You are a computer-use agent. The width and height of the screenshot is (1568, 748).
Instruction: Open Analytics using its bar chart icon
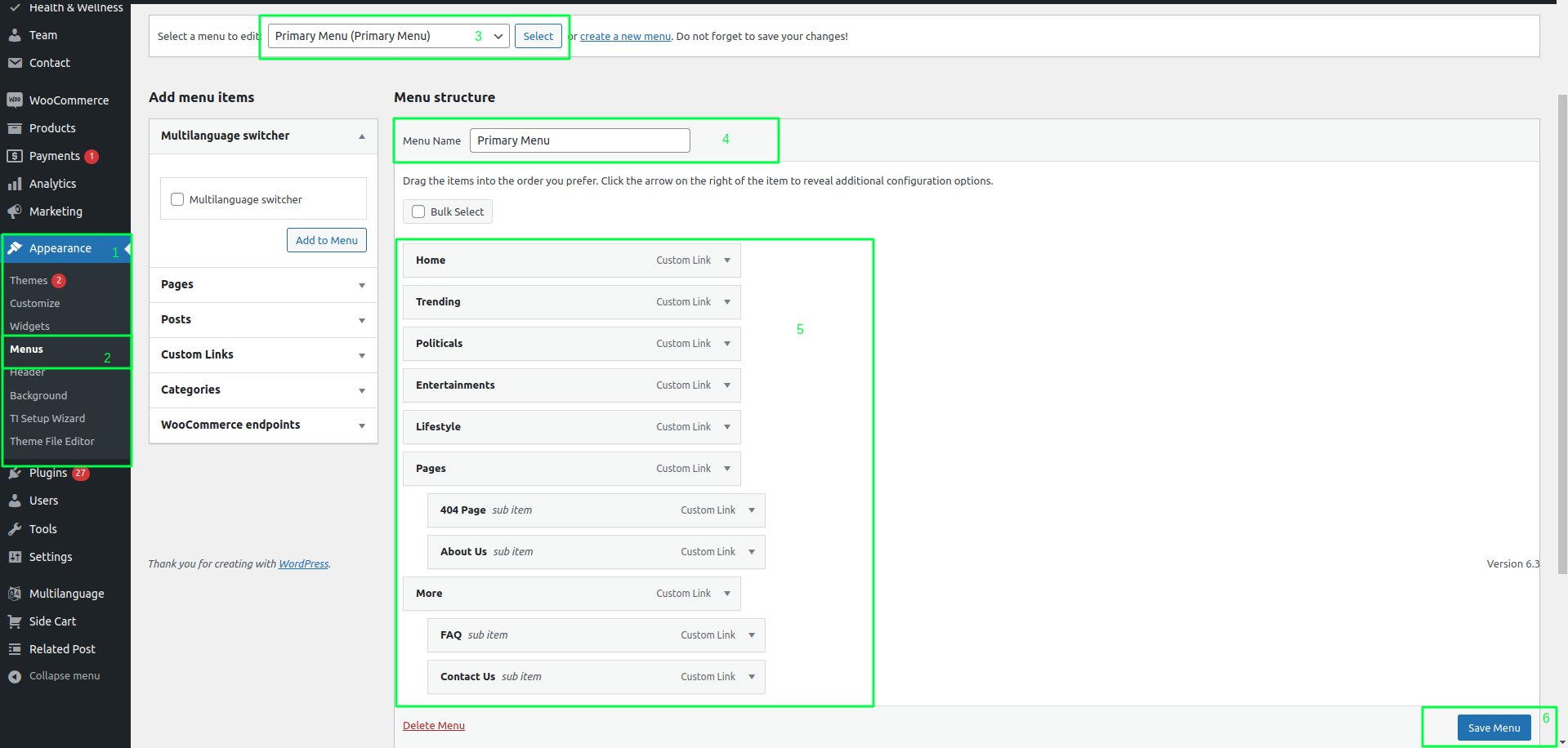15,184
